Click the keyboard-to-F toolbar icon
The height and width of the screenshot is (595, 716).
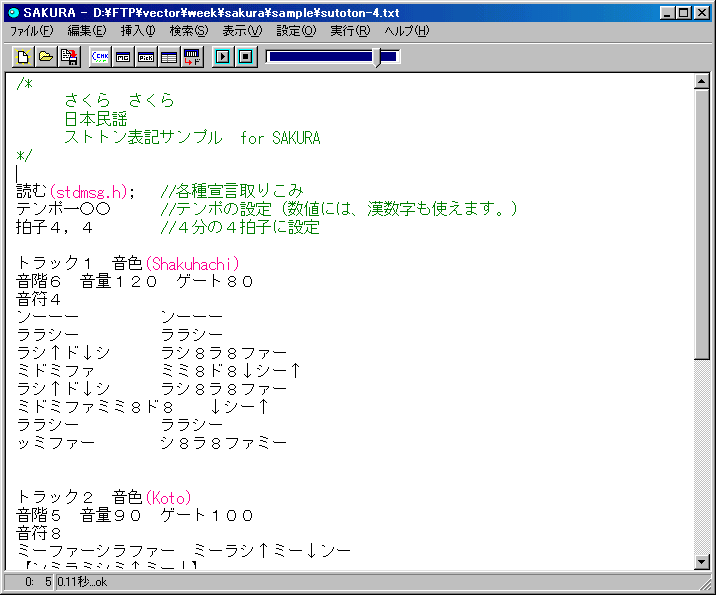(192, 57)
